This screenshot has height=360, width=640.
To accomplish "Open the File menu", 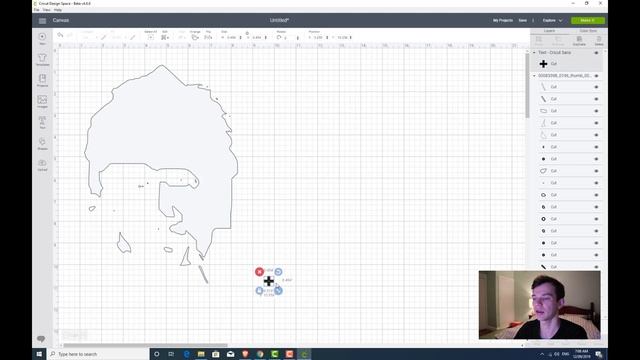I will coord(36,10).
